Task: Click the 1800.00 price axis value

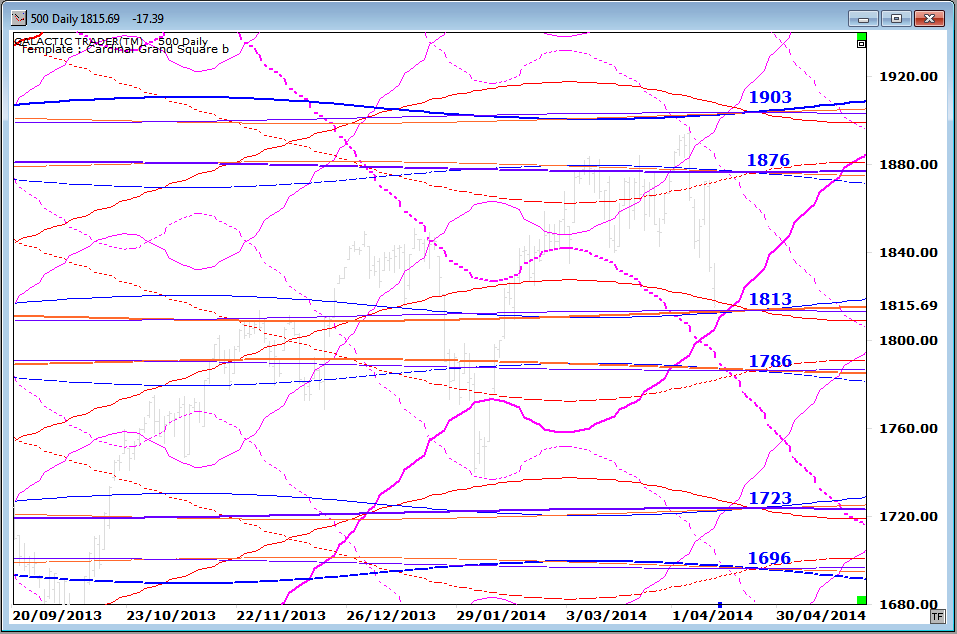Action: 908,340
